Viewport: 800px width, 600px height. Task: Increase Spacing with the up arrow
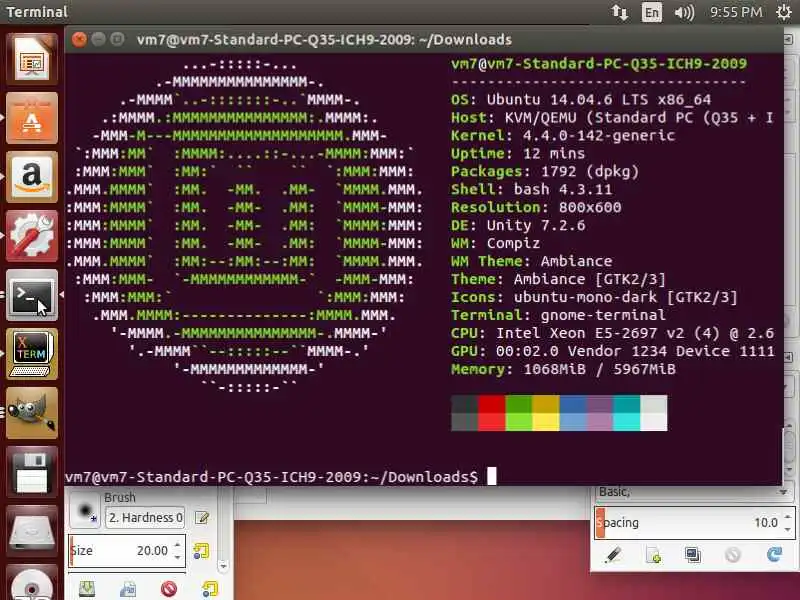(788, 517)
